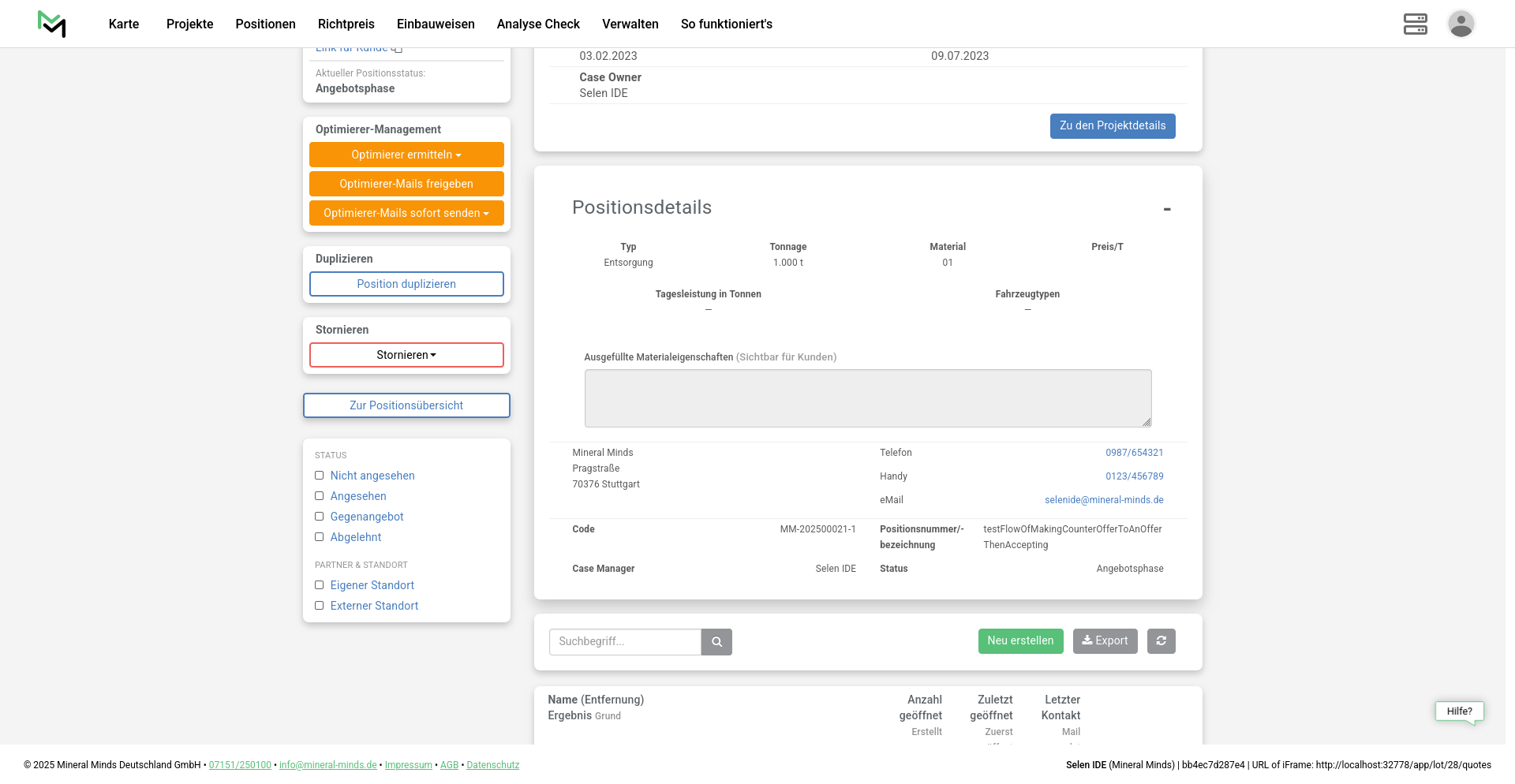Collapse Positionsdetails with the minus icon
1515x784 pixels.
point(1166,209)
